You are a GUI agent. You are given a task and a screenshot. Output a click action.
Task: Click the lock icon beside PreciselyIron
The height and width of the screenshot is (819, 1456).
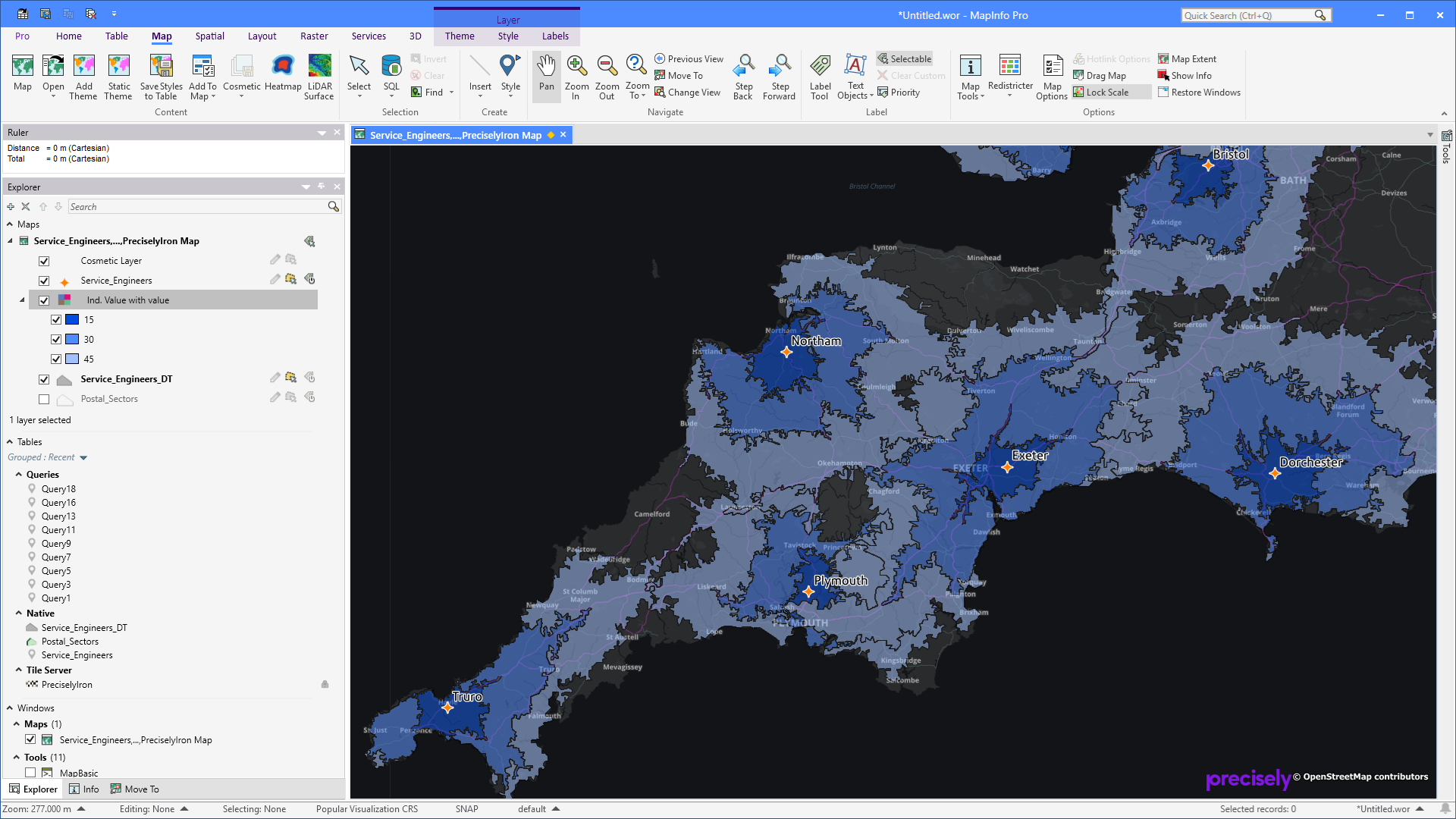[325, 685]
